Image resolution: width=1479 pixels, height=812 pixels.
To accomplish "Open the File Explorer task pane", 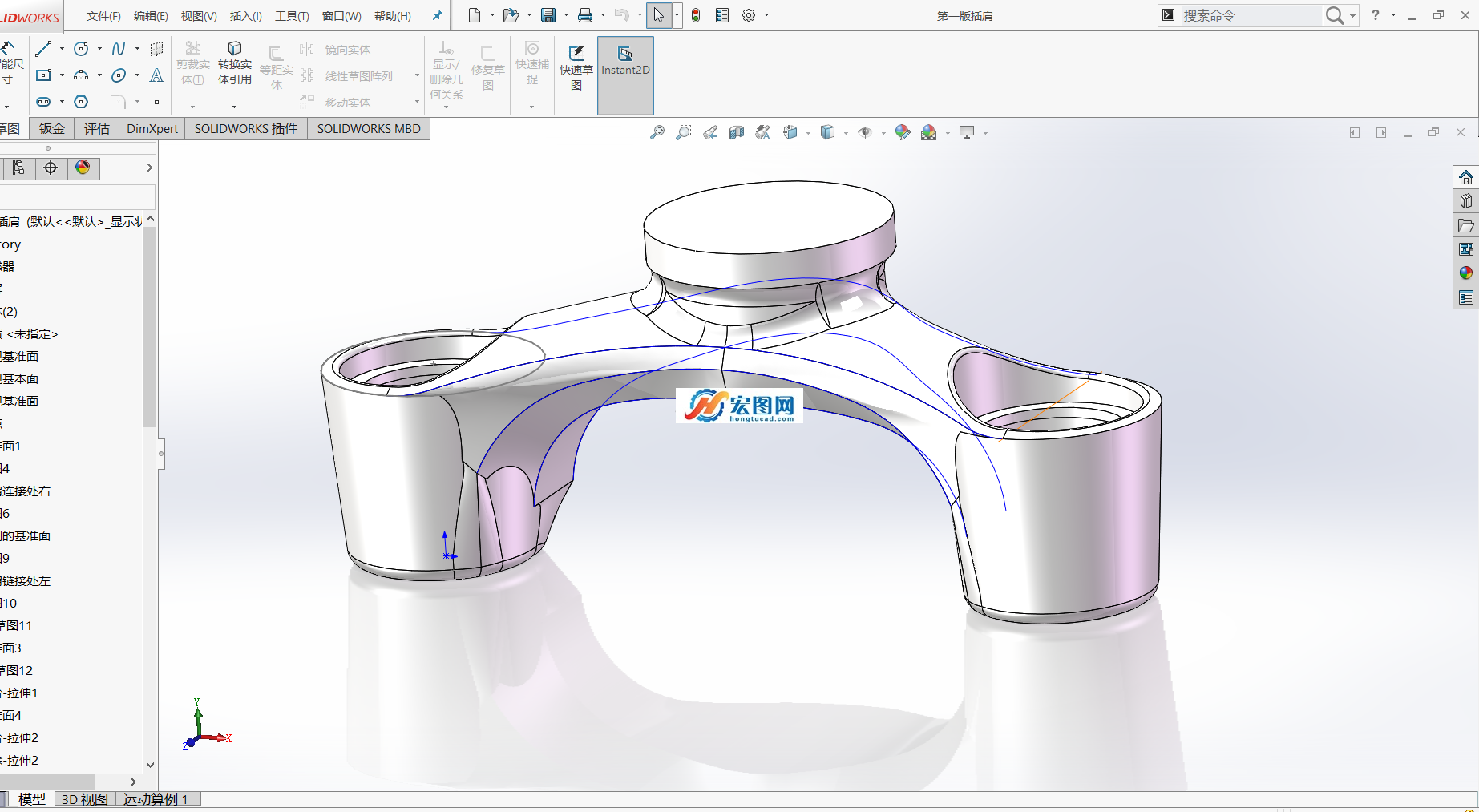I will tap(1466, 225).
